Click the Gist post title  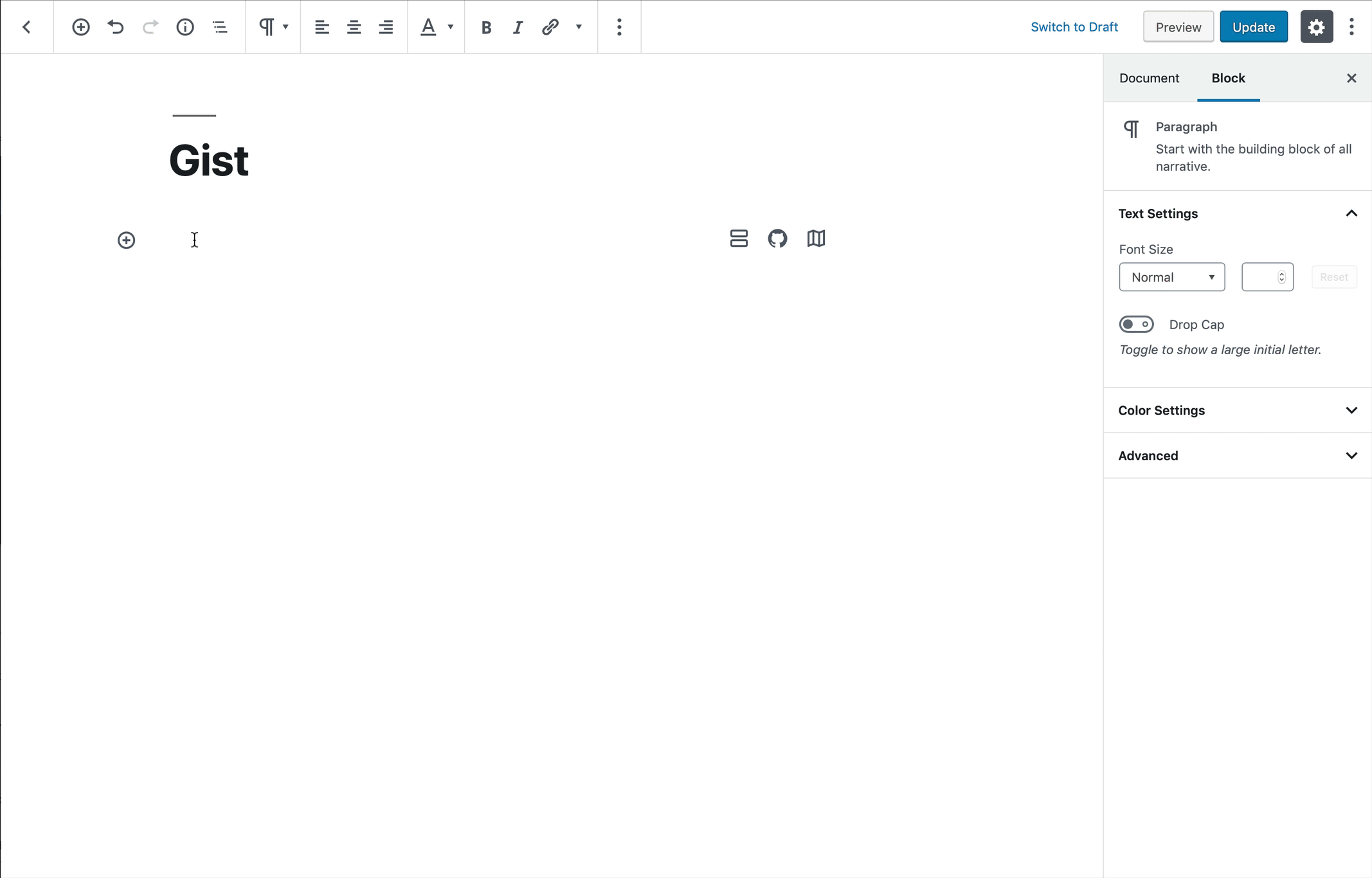pos(208,160)
